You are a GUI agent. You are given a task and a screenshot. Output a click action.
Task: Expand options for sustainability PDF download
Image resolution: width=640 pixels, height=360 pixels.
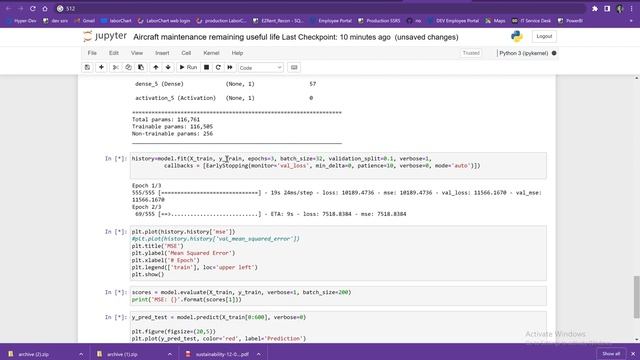258,354
